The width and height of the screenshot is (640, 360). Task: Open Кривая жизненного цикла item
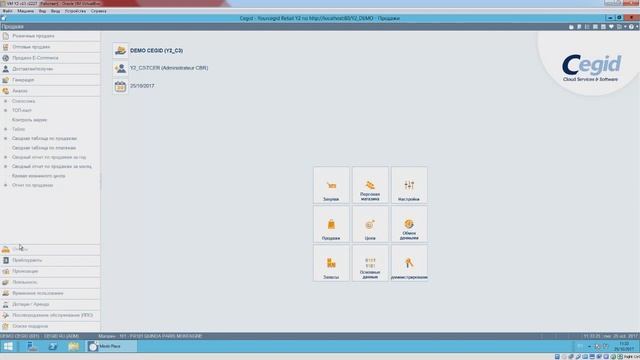(38, 176)
